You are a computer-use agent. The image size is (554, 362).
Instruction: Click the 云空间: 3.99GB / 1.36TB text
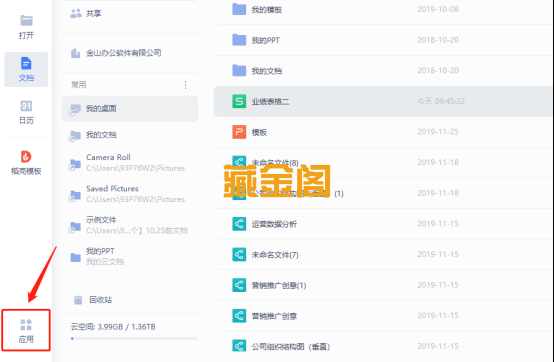(x=113, y=327)
